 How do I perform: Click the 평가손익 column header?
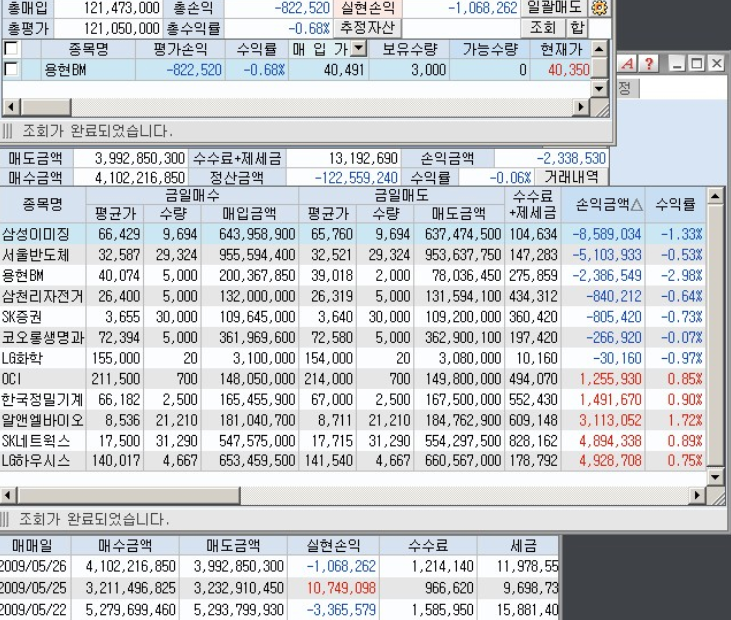point(180,48)
